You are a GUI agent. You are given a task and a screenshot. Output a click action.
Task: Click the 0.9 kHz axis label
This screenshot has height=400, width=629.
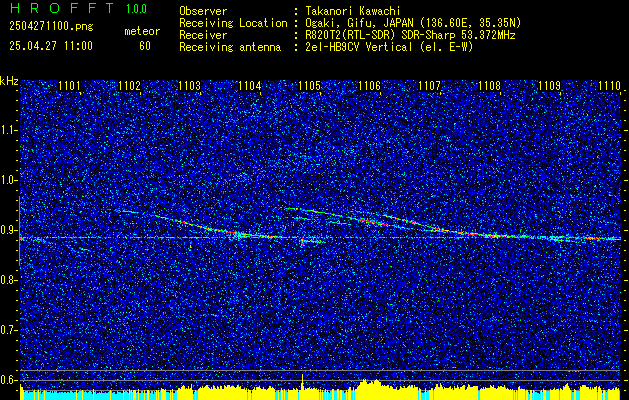click(8, 230)
